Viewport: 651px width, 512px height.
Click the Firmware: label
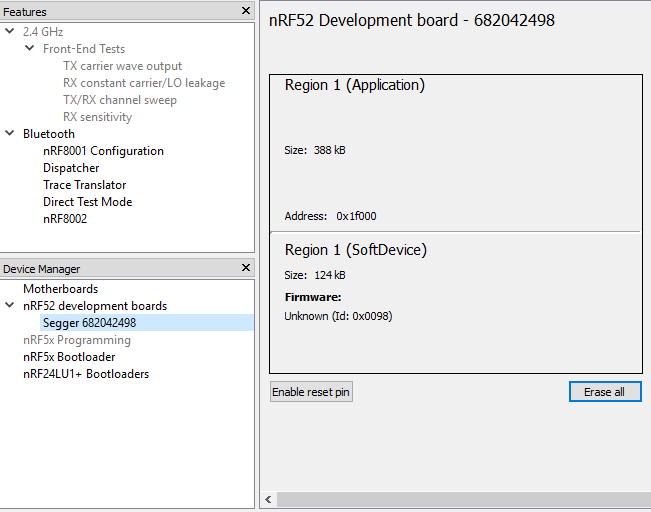[313, 297]
